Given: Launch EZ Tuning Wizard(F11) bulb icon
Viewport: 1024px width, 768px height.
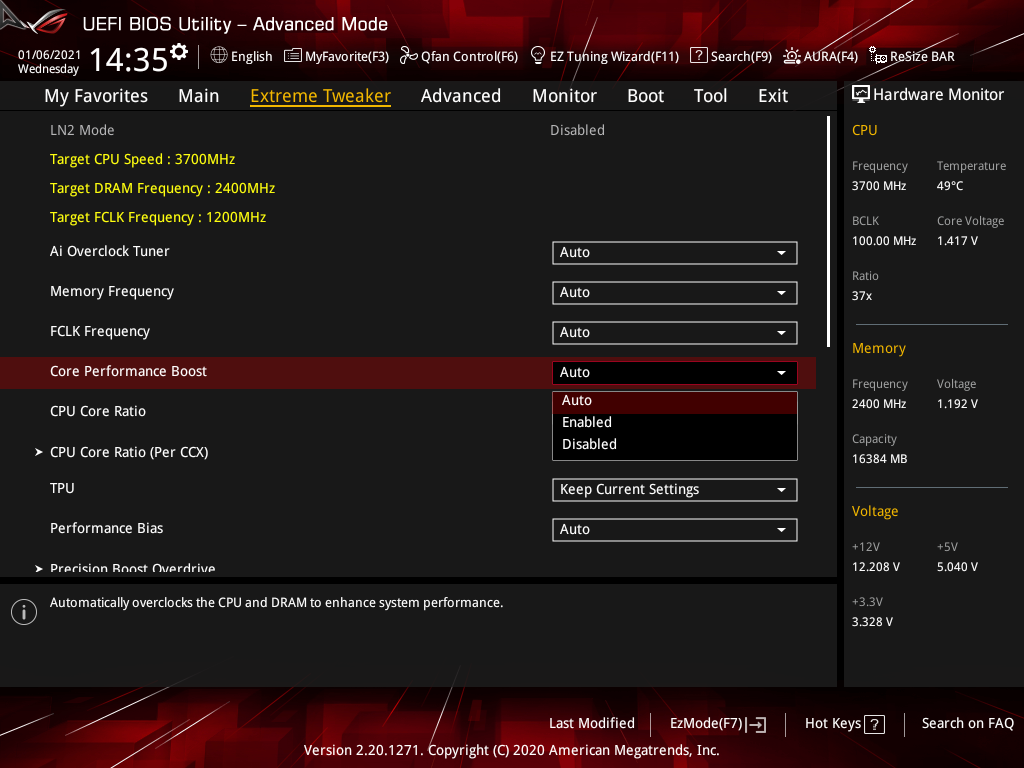Looking at the screenshot, I should tap(537, 56).
